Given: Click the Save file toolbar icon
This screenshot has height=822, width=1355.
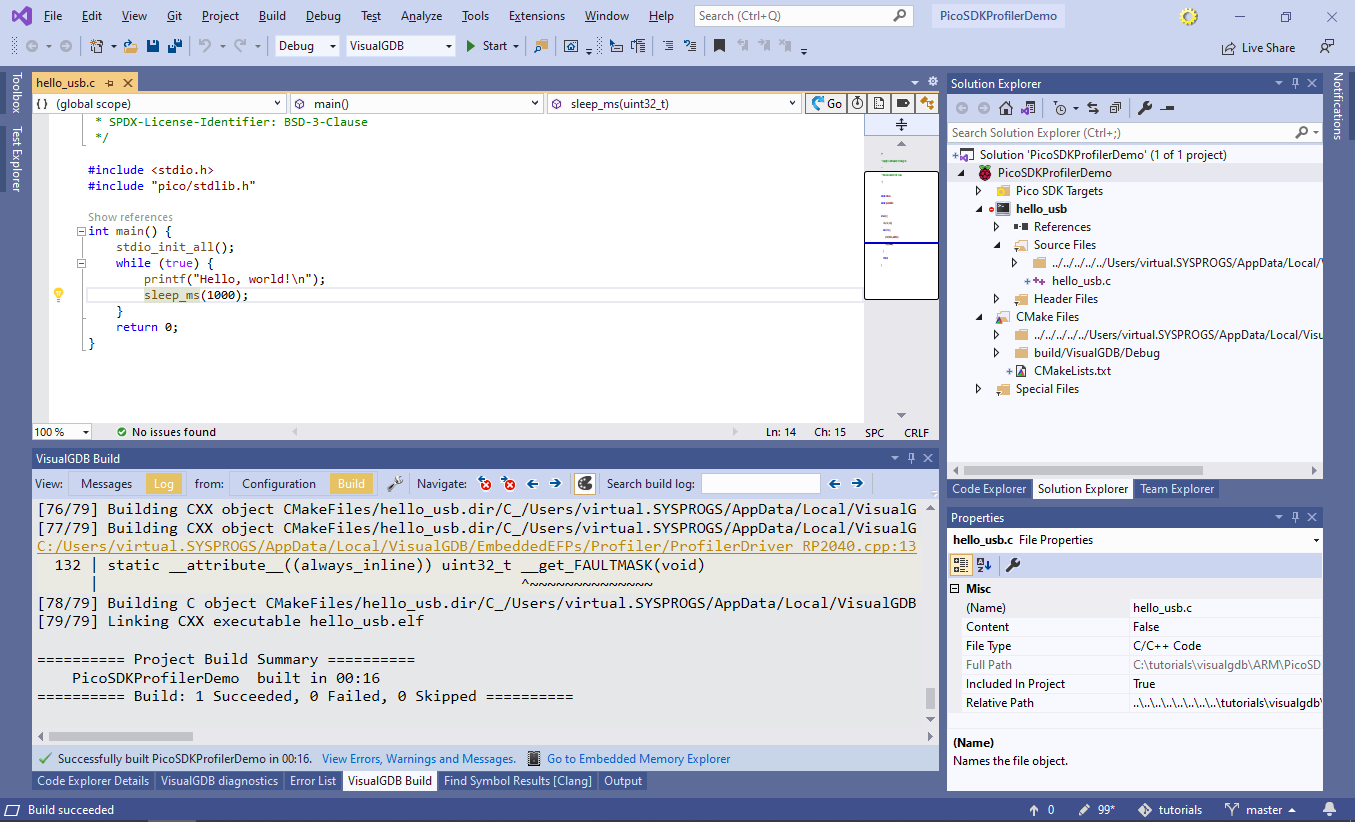Looking at the screenshot, I should [153, 46].
